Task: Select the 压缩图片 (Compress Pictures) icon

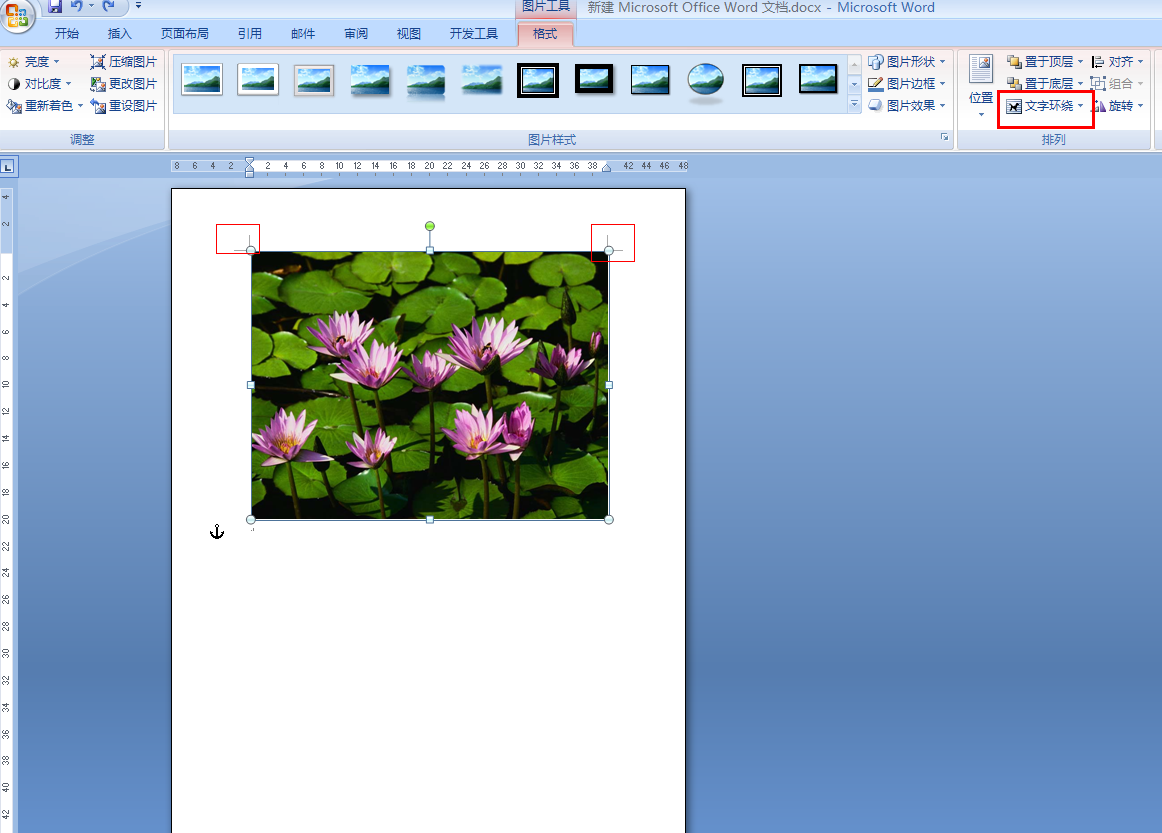Action: point(123,61)
